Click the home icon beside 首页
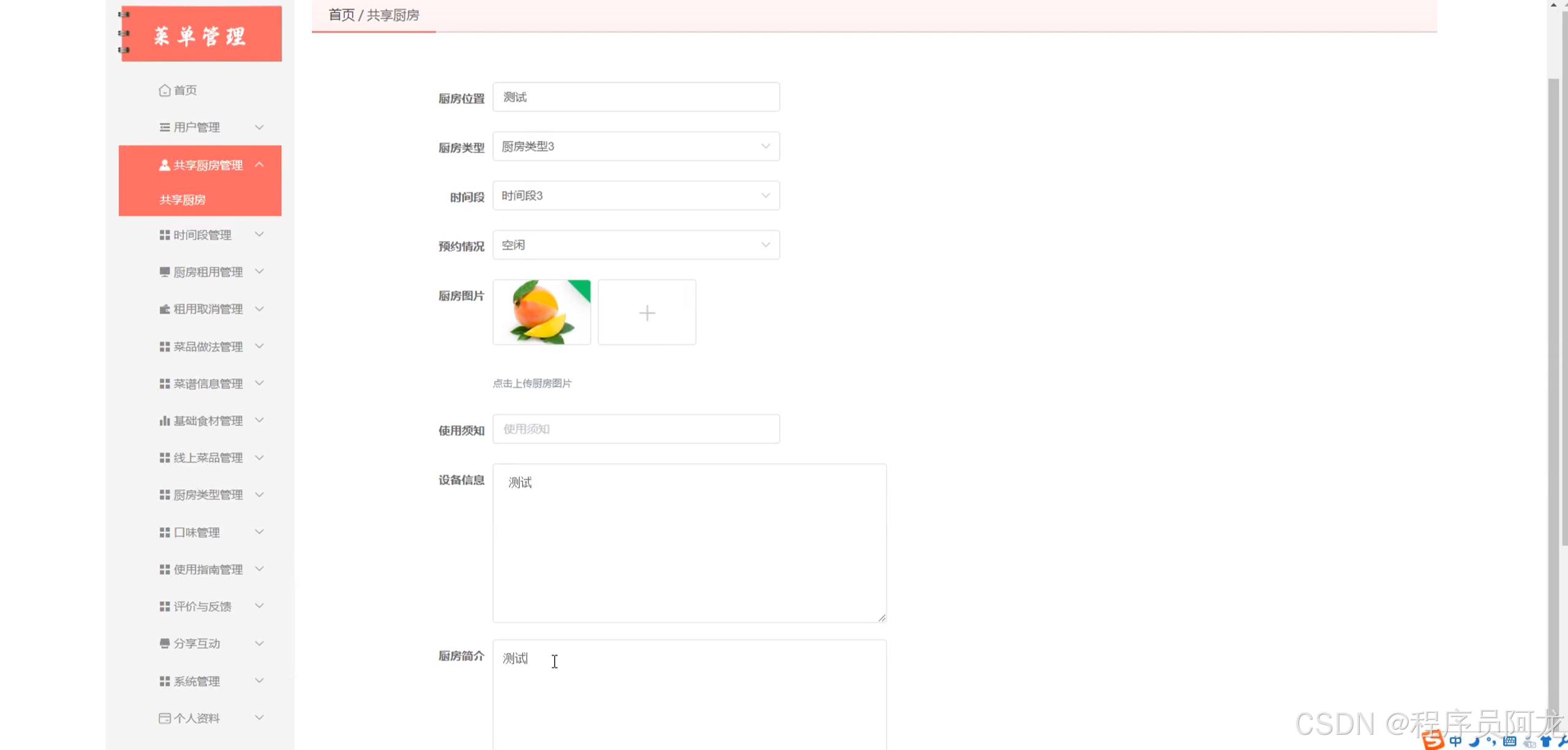 click(x=164, y=91)
